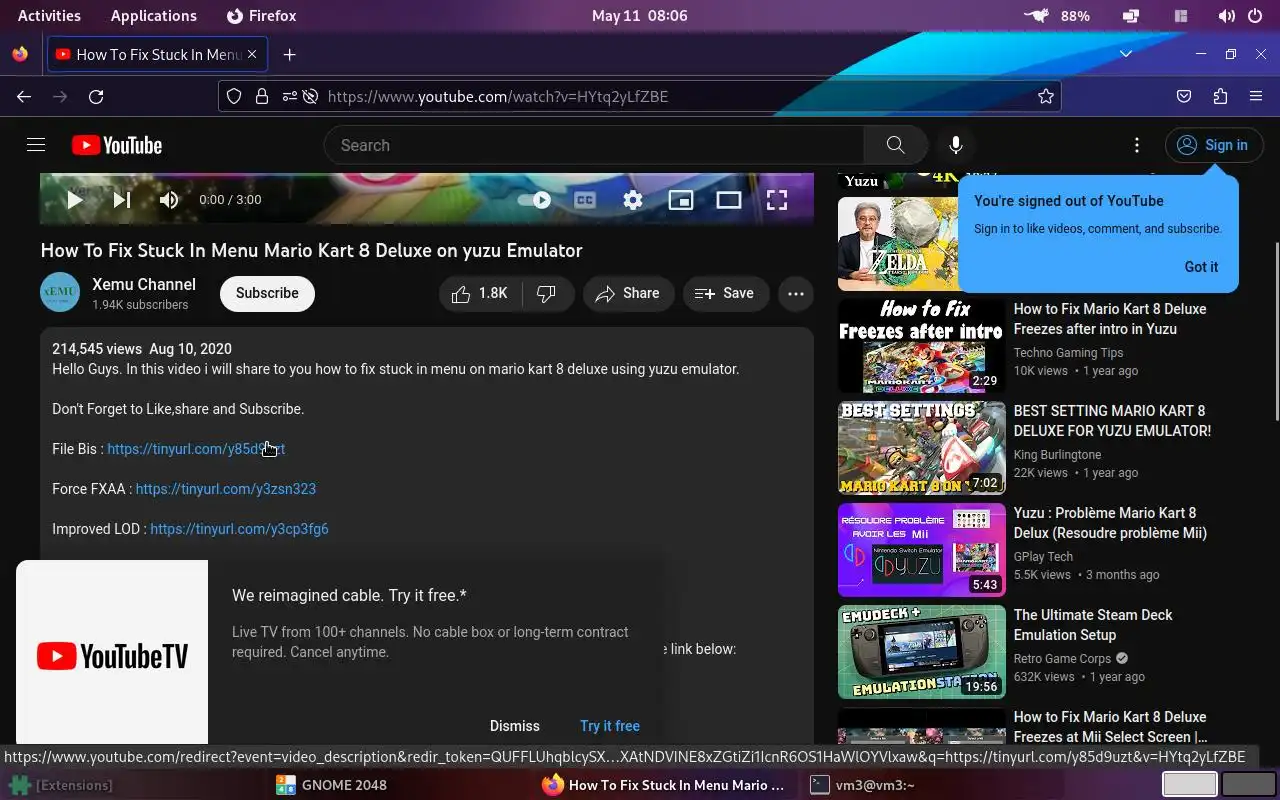The image size is (1280, 800).
Task: Switch to vm3@vm3 terminal in taskbar
Action: 862,785
